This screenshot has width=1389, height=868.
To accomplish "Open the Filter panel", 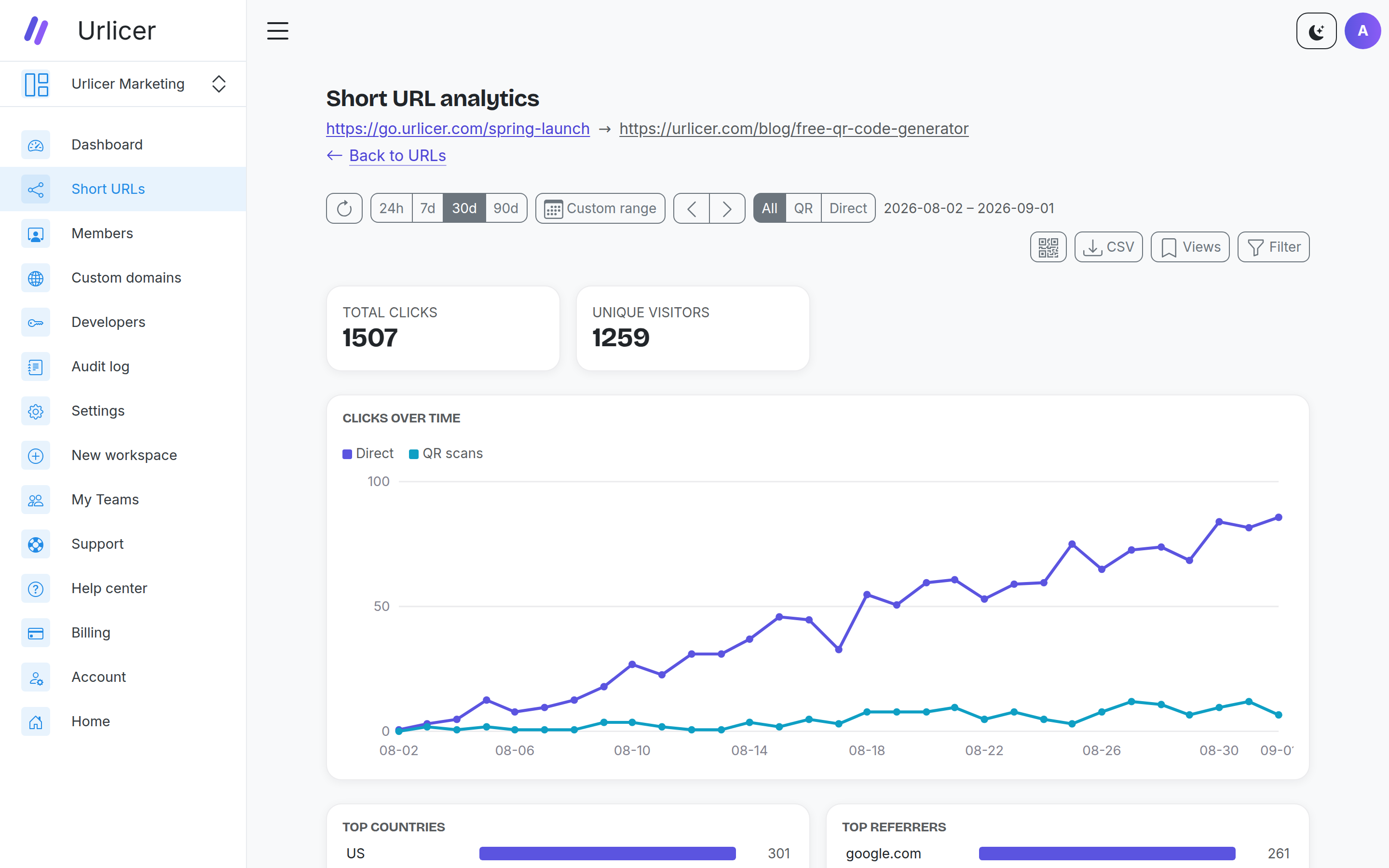I will click(x=1273, y=247).
